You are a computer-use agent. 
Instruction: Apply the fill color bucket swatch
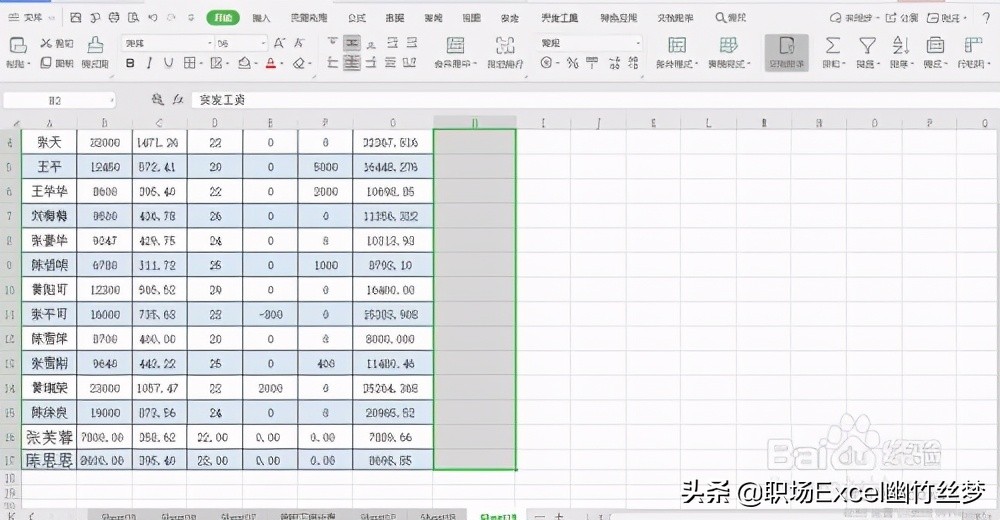[244, 63]
